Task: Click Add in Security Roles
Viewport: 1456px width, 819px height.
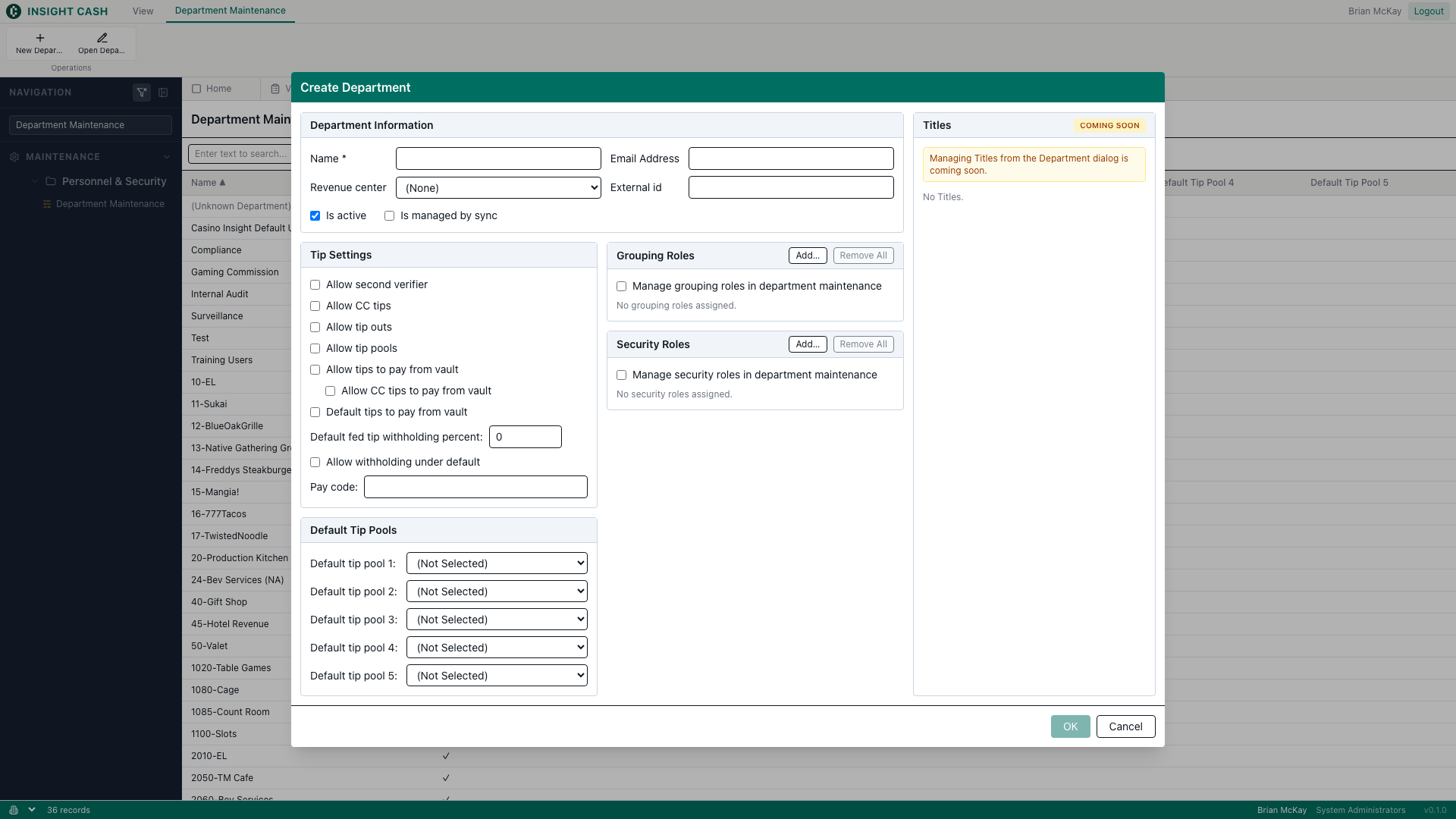Action: pos(808,344)
